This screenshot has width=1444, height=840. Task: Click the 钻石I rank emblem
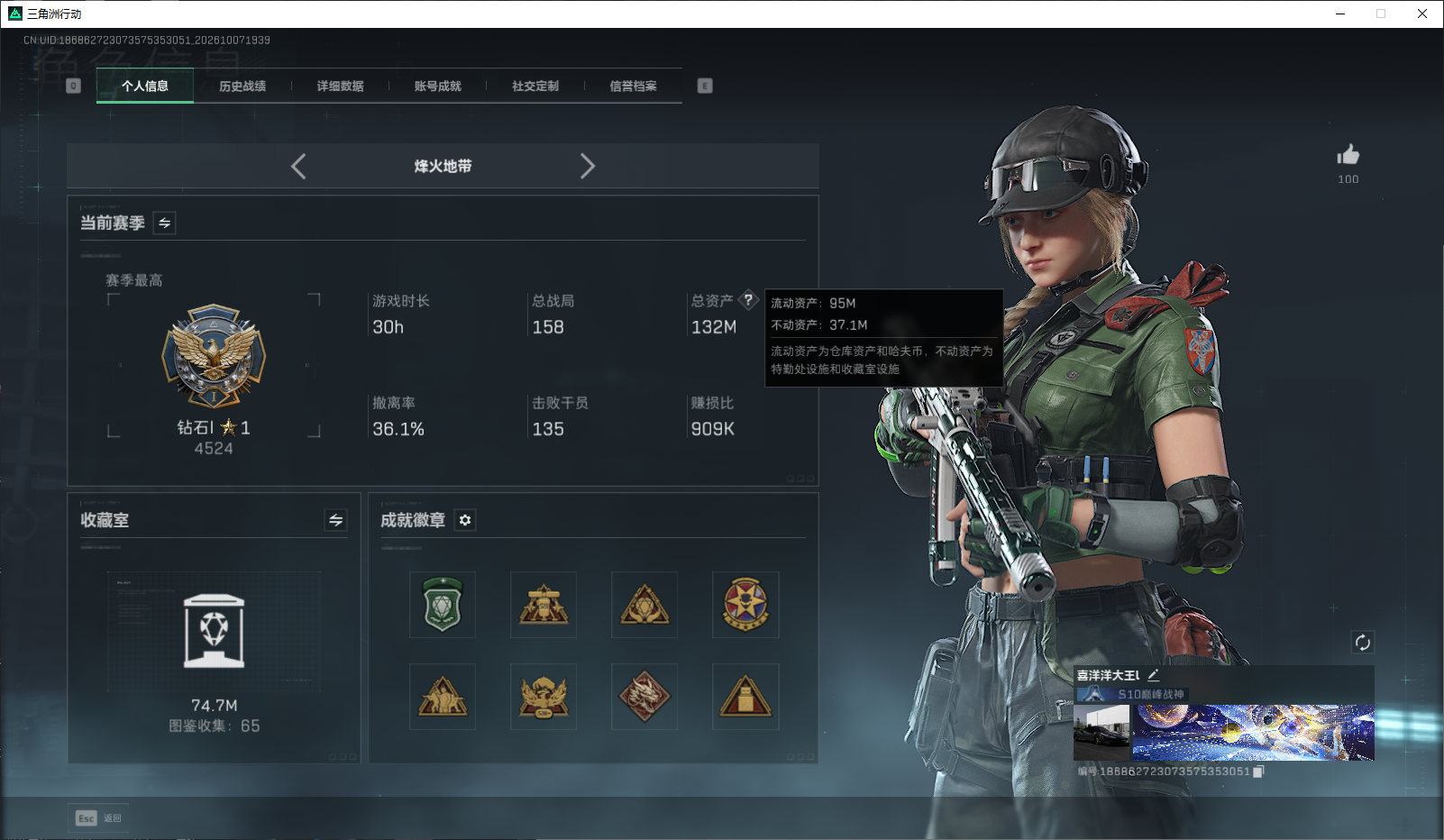tap(214, 356)
